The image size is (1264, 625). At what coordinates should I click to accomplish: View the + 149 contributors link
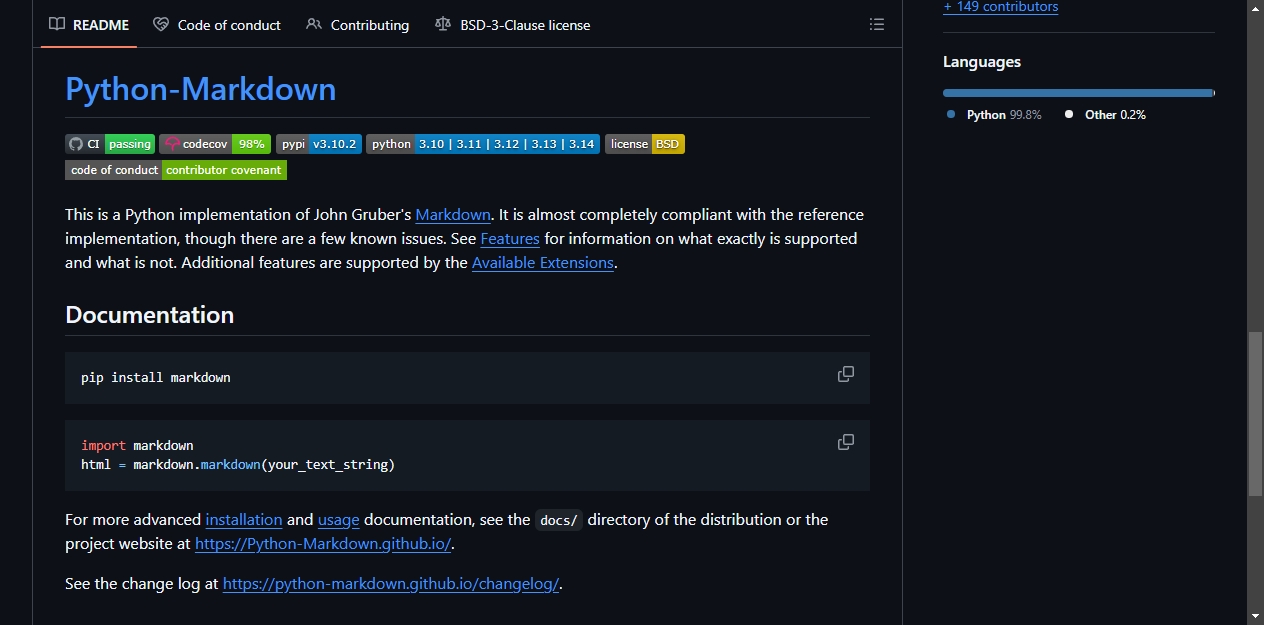pos(1000,7)
